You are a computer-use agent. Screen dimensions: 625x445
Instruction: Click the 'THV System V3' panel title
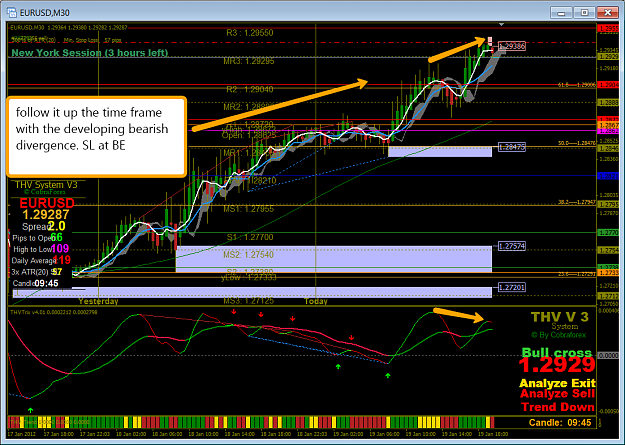coord(46,185)
